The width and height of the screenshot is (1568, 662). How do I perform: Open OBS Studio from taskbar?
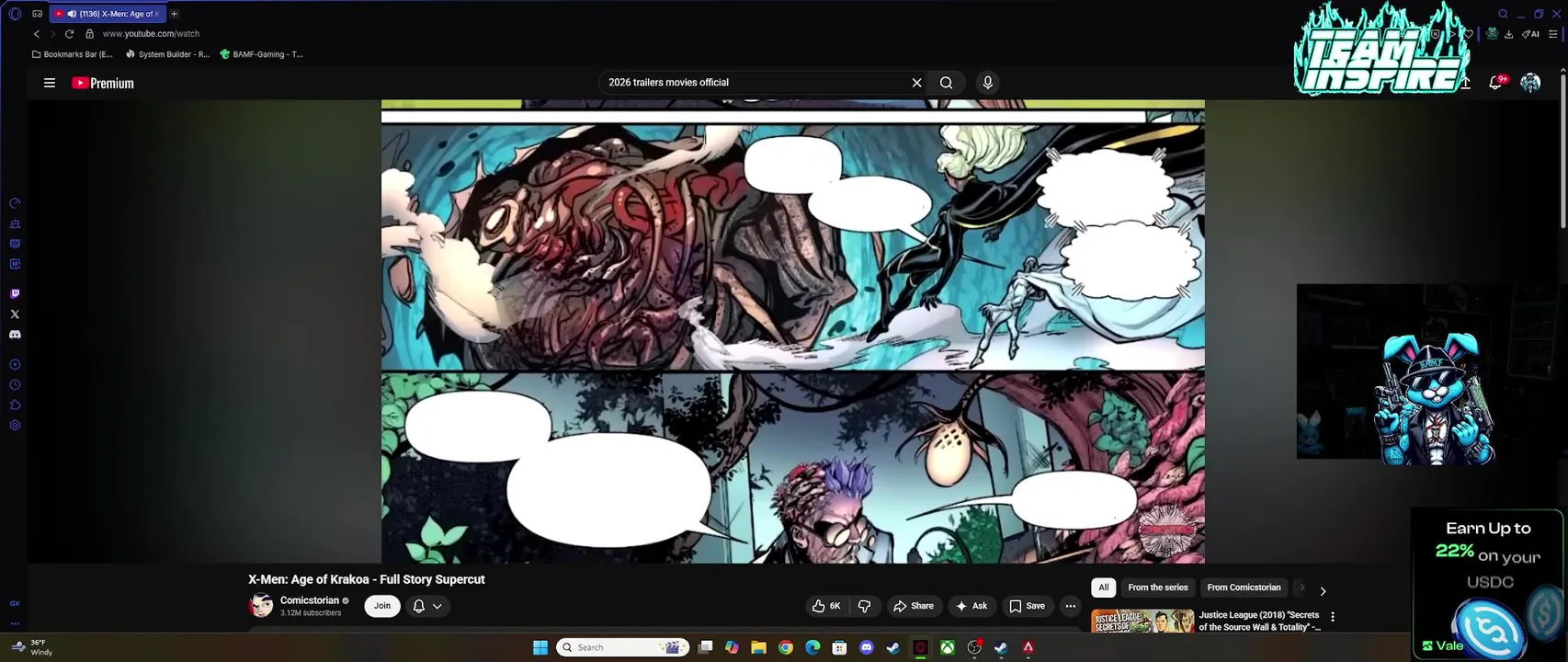pyautogui.click(x=974, y=647)
